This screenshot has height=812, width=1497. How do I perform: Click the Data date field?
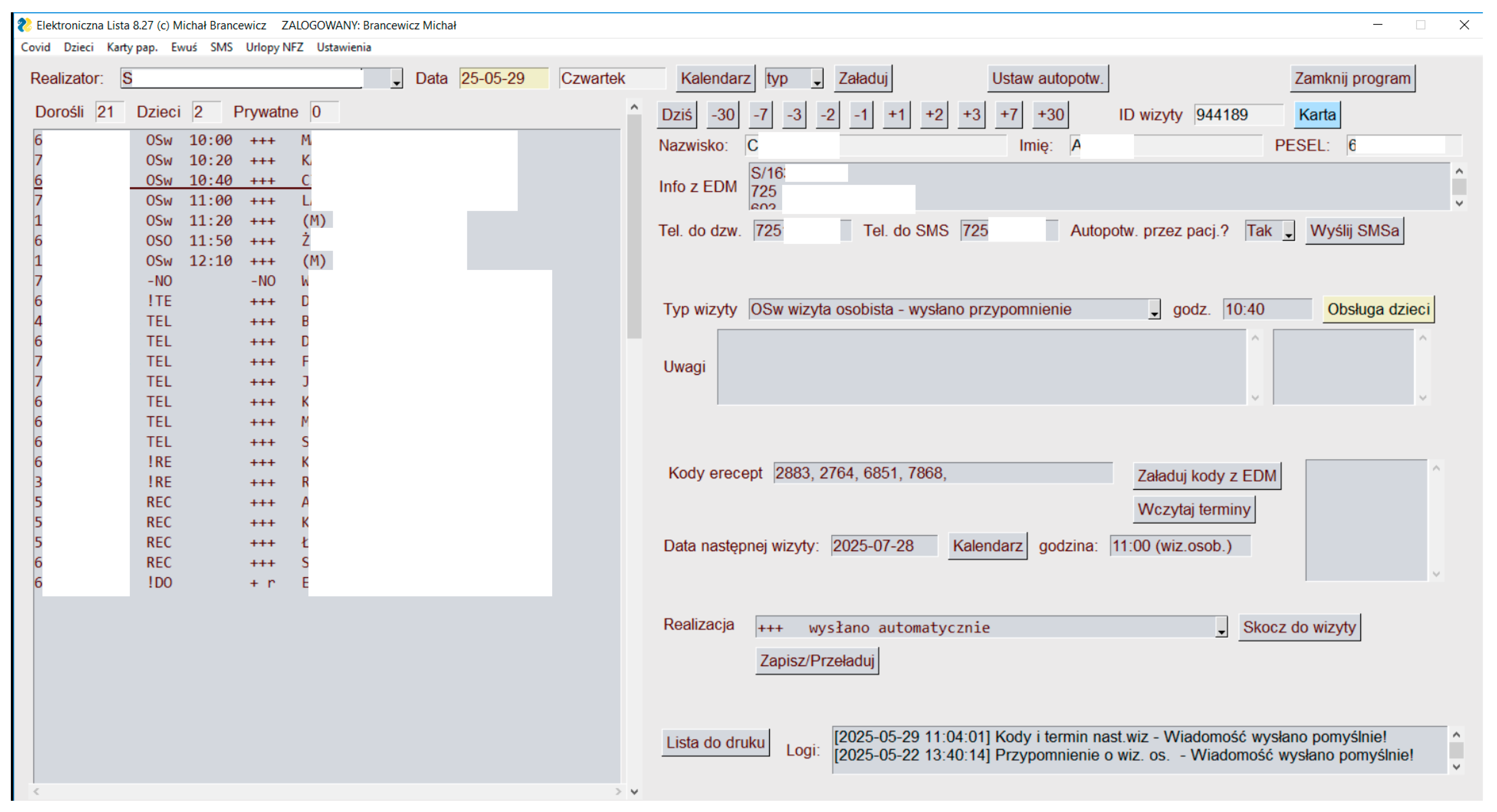(503, 79)
